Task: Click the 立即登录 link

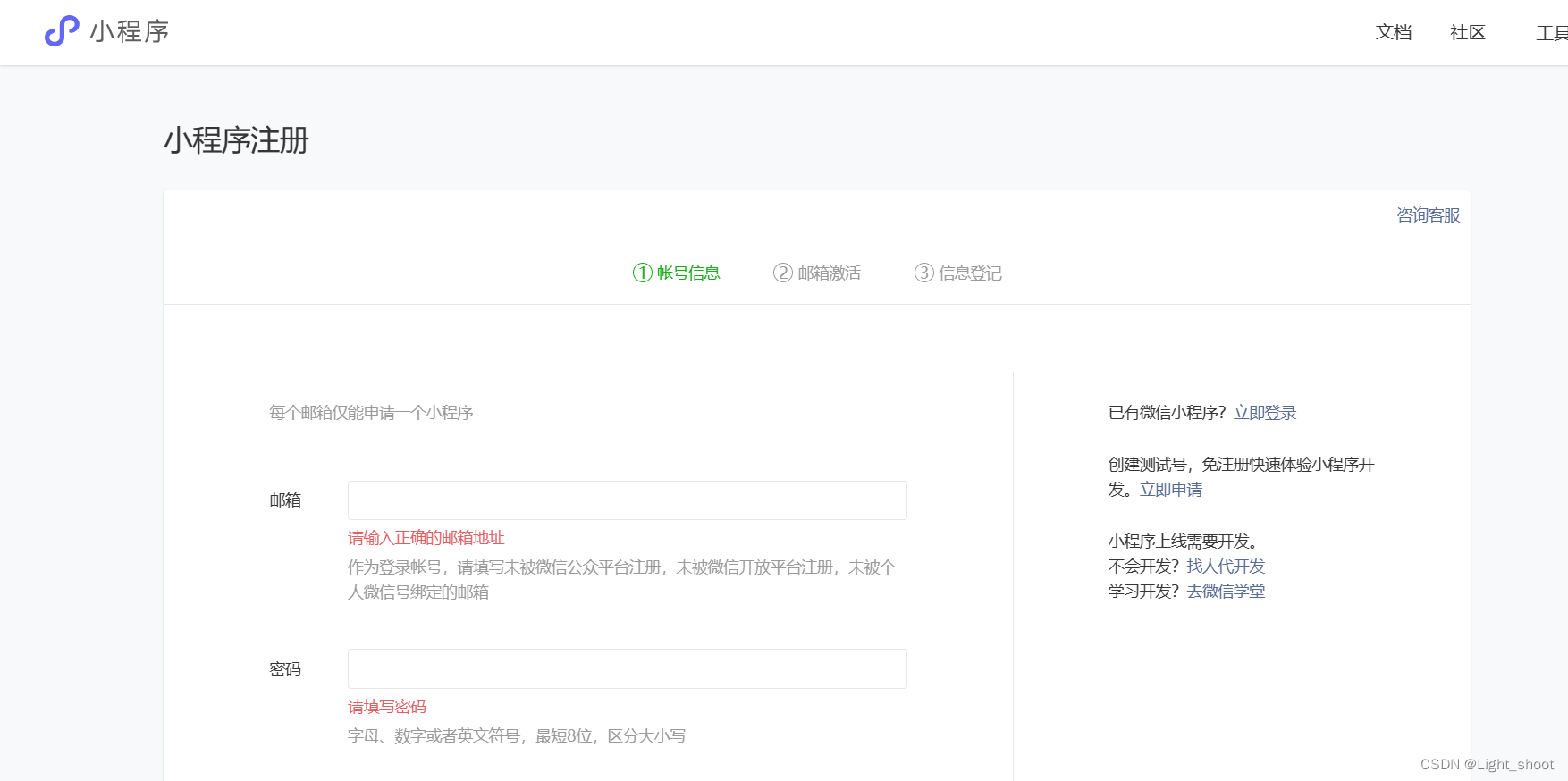Action: point(1265,413)
